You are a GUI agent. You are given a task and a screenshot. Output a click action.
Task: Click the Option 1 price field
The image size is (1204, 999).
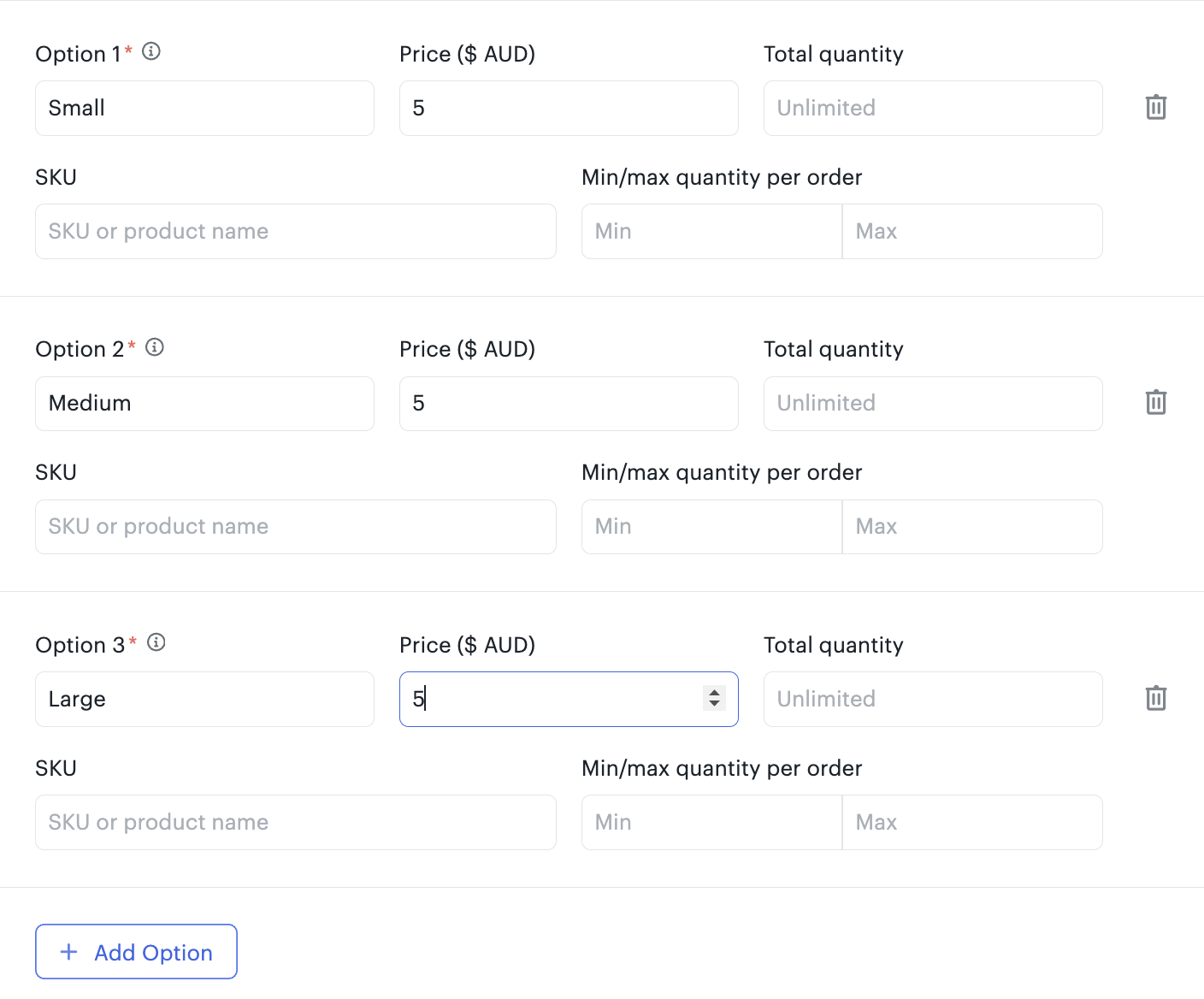pos(569,108)
